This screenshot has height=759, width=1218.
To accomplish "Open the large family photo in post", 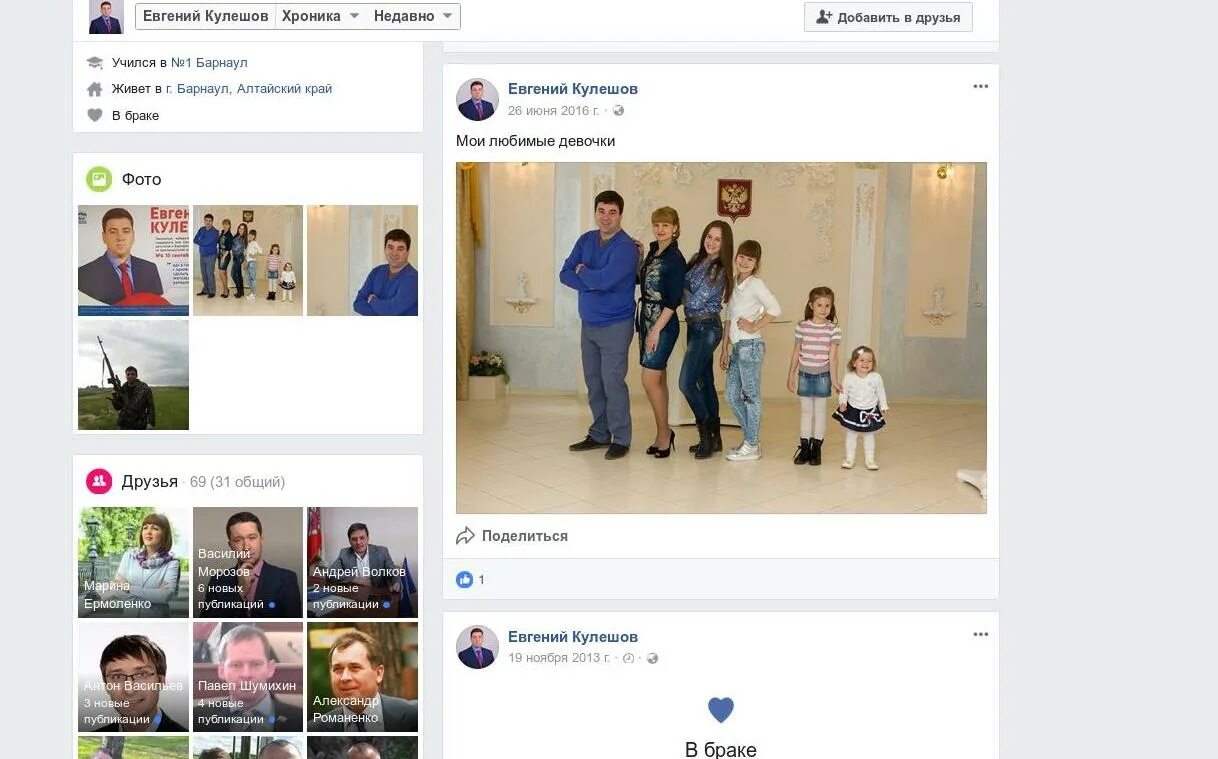I will 721,338.
